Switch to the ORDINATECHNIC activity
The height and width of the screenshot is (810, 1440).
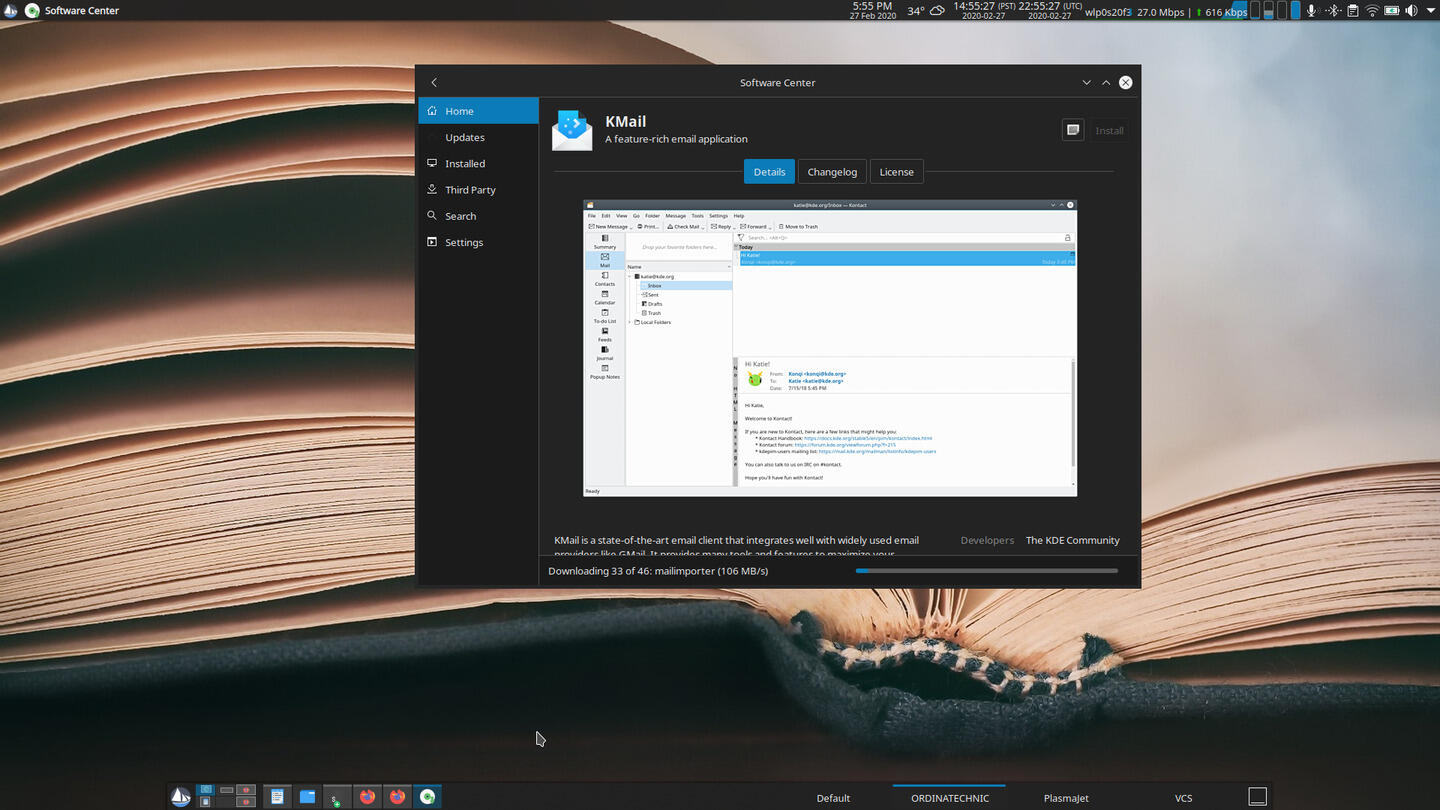[x=950, y=798]
